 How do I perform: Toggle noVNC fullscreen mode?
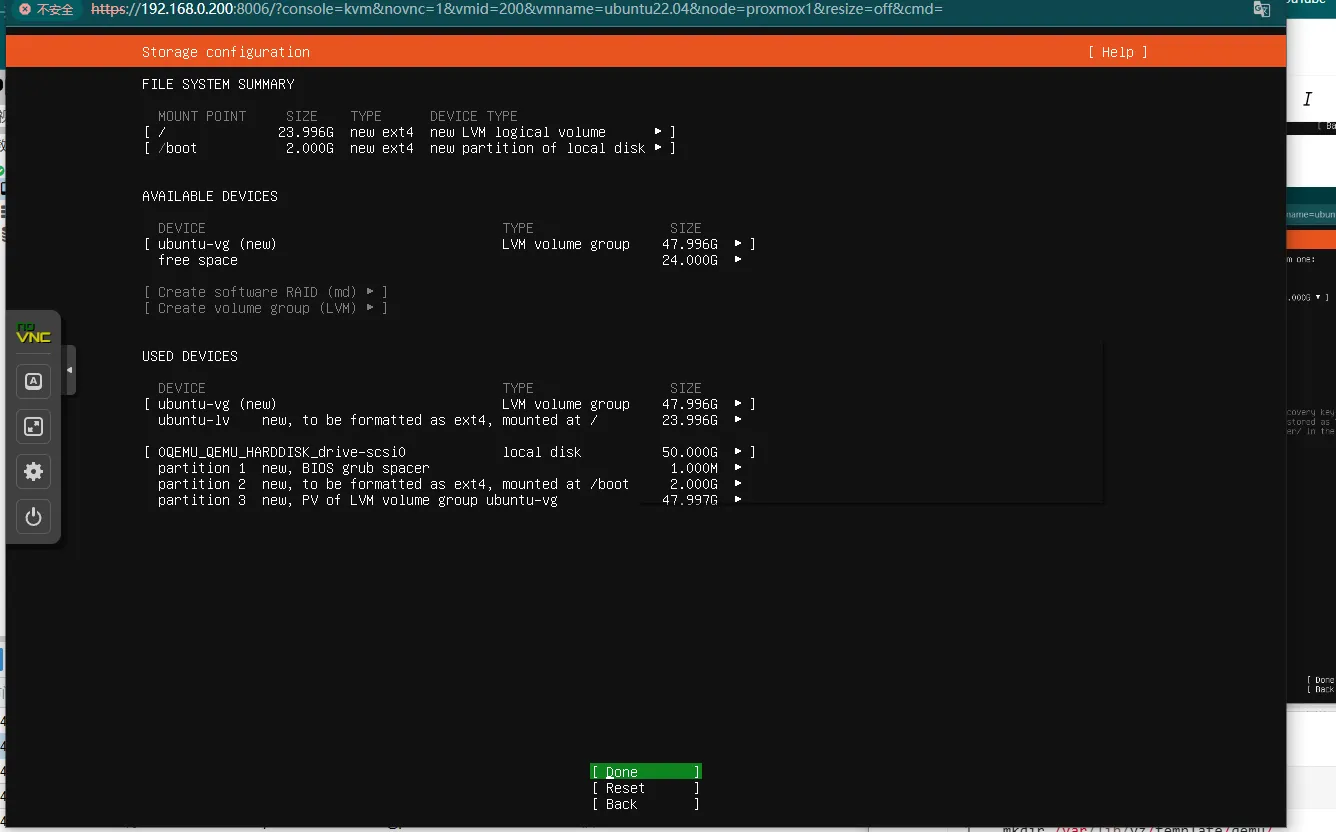[x=33, y=427]
